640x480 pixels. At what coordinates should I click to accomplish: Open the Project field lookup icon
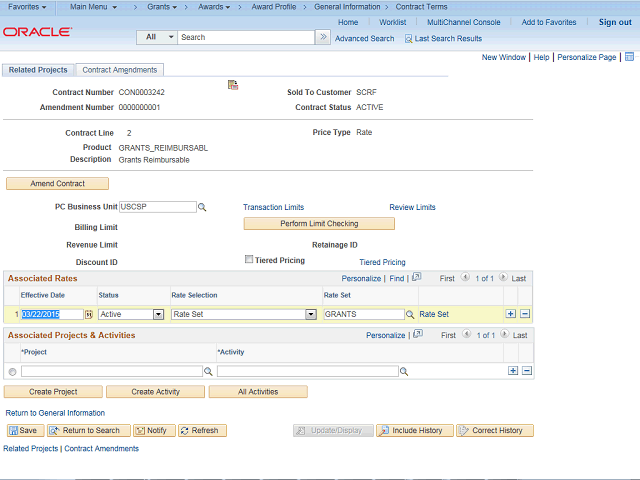click(208, 371)
